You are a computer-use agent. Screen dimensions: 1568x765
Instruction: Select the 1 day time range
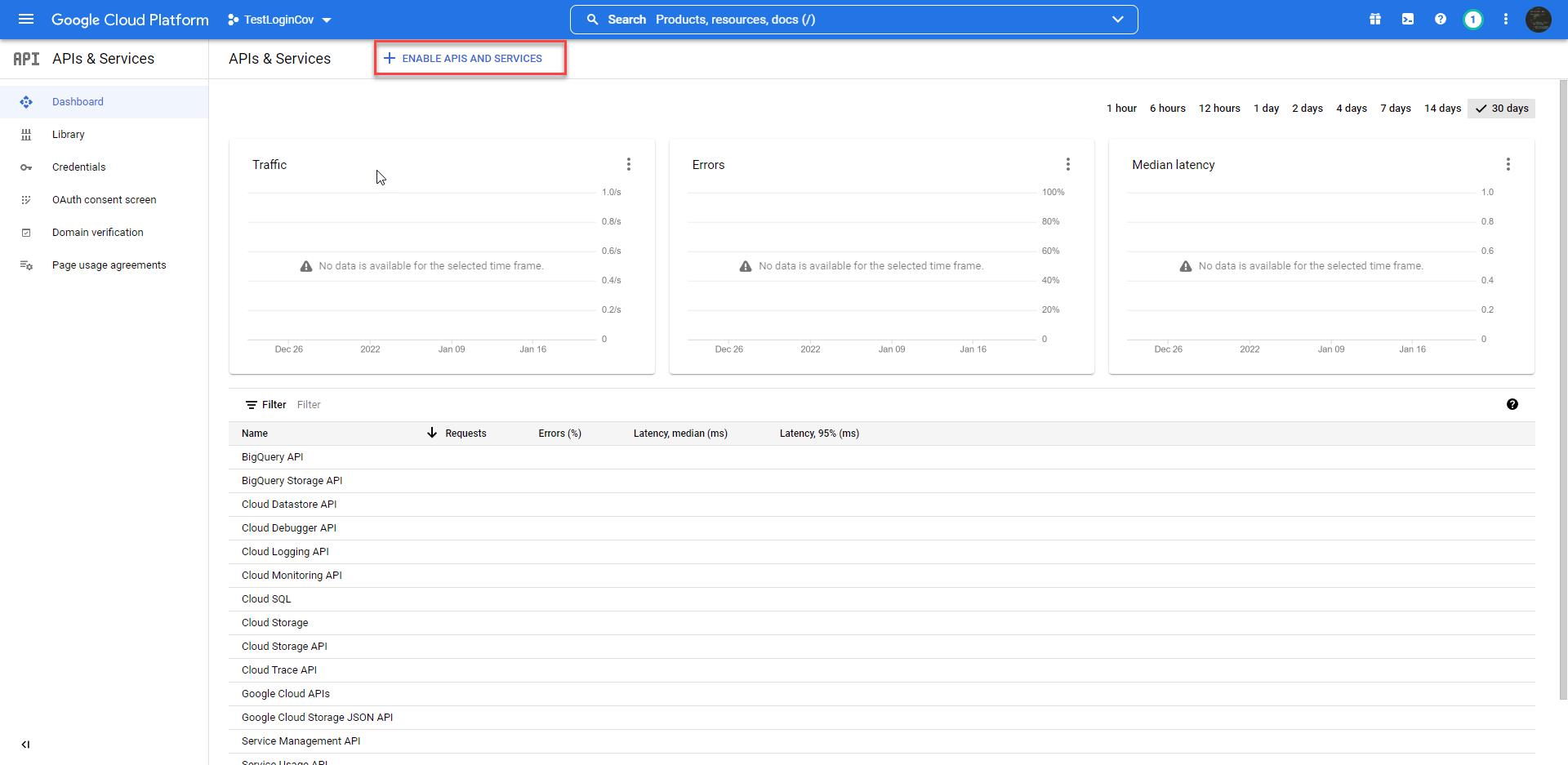tap(1267, 109)
